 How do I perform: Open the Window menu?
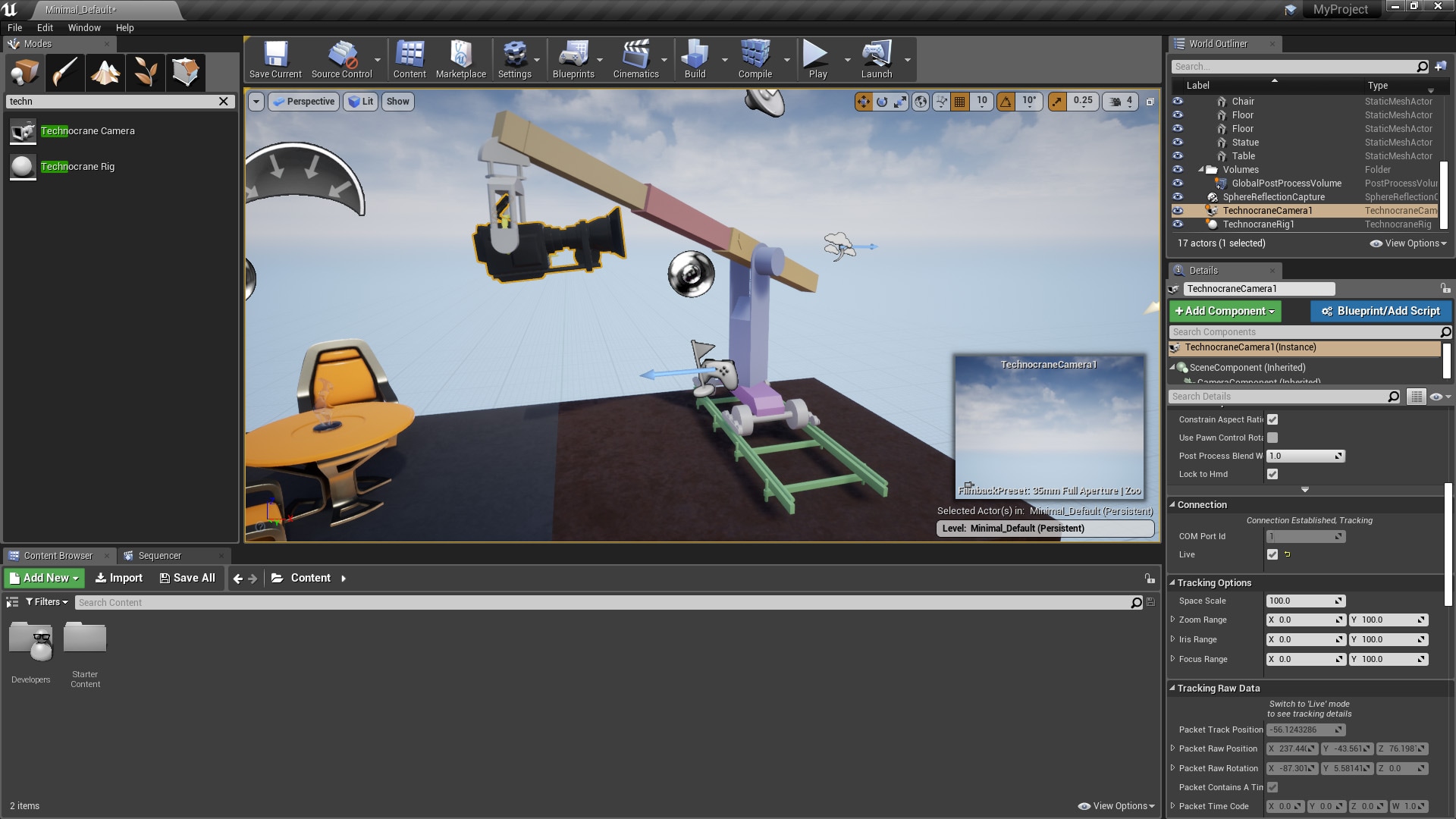point(84,28)
